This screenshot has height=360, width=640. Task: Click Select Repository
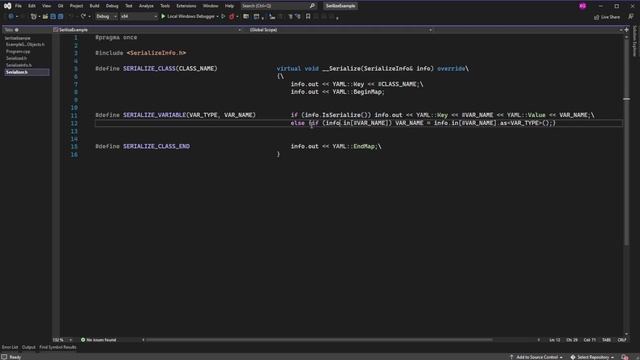592,357
